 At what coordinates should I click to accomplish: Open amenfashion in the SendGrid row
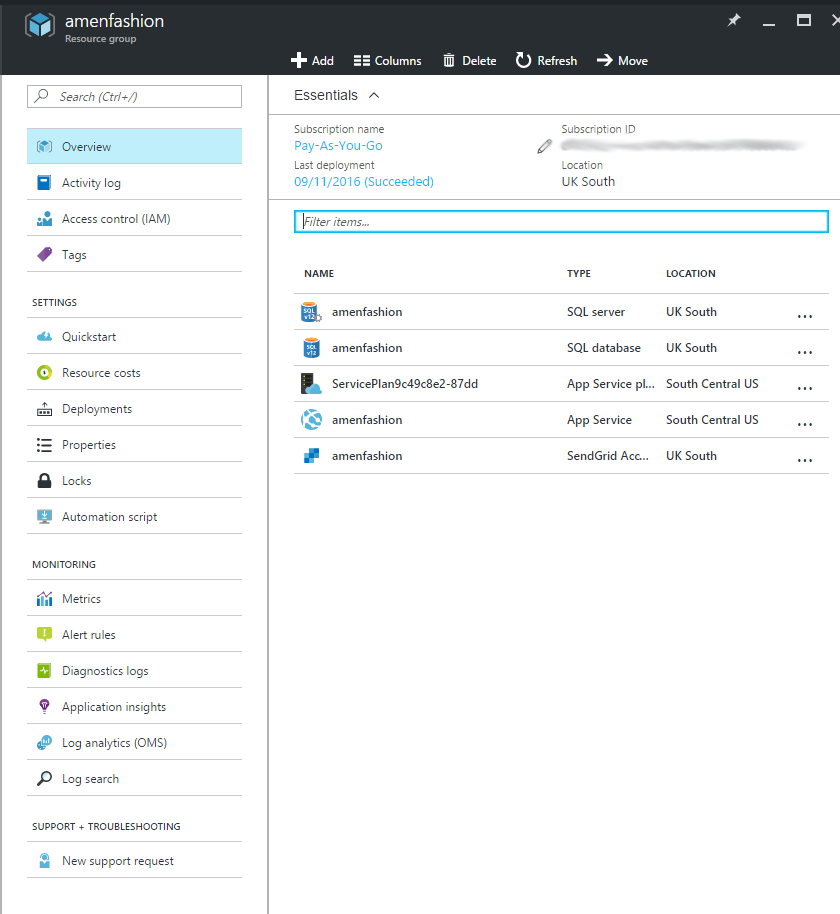[x=367, y=456]
